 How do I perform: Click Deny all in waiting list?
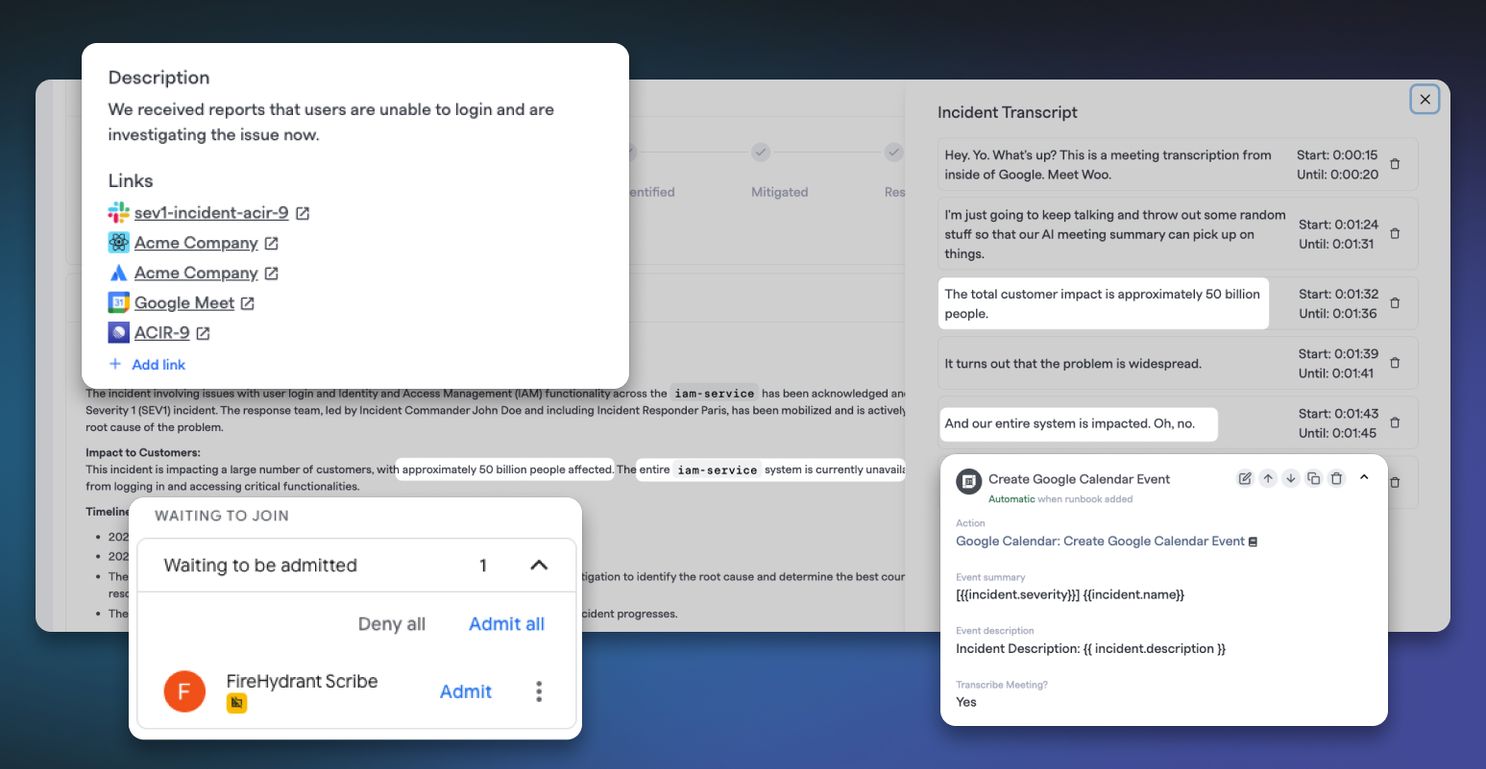click(392, 624)
